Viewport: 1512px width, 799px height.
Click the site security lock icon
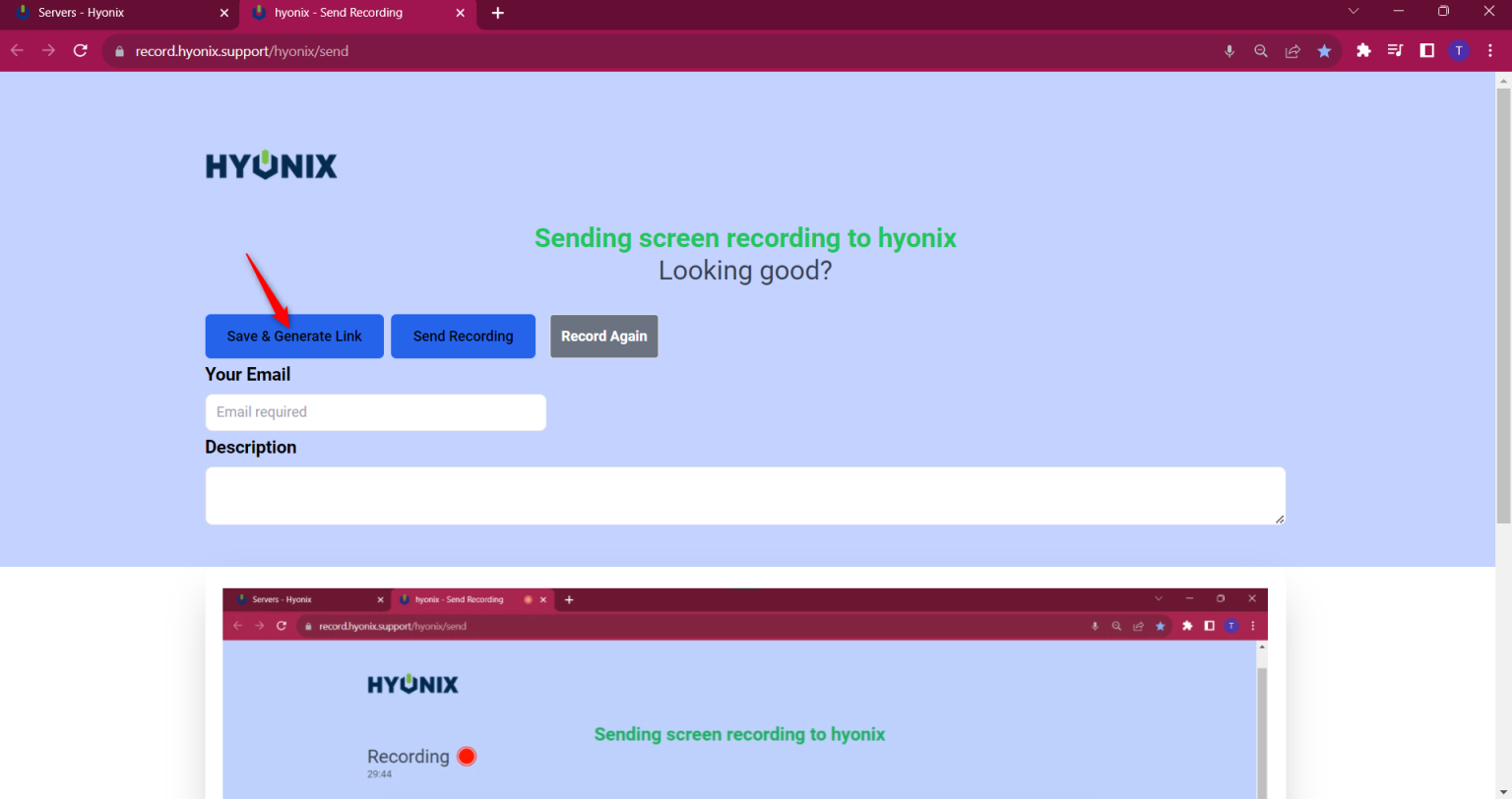pyautogui.click(x=117, y=50)
